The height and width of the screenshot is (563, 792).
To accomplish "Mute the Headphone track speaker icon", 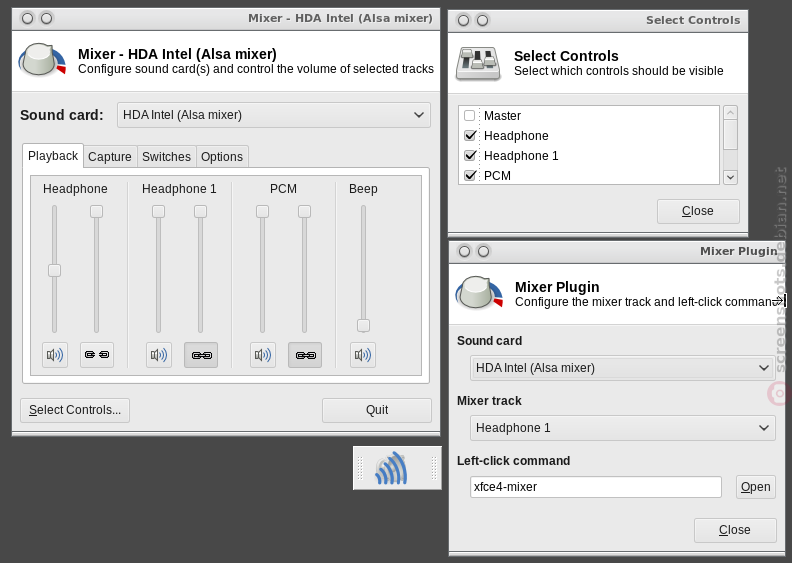I will 55,355.
